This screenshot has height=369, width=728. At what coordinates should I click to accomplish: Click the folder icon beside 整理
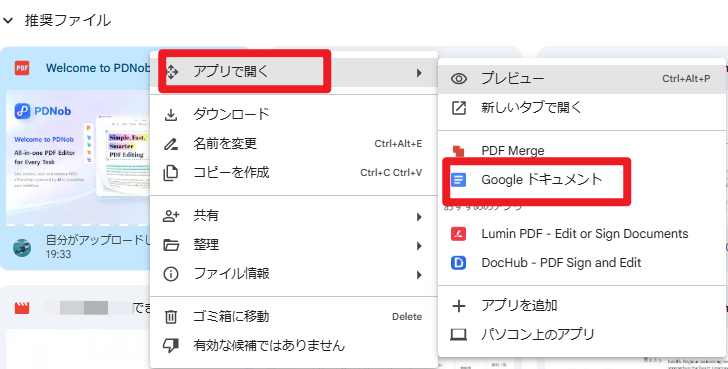point(171,245)
